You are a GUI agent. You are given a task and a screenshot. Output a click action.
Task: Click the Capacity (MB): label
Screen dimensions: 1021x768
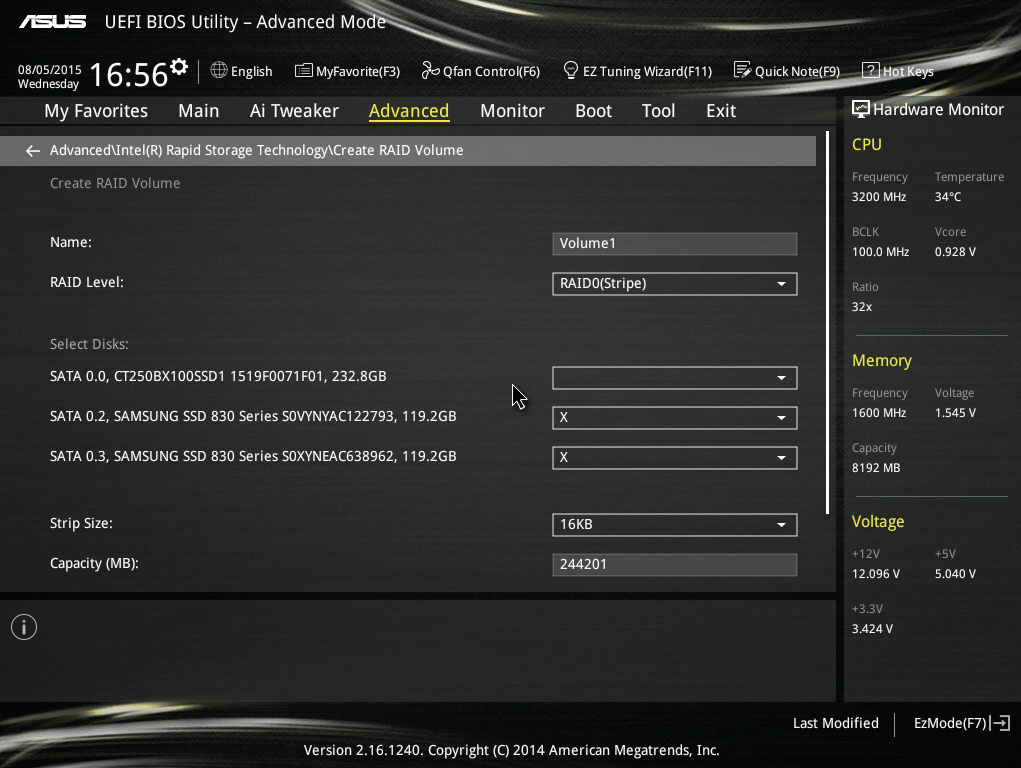click(x=94, y=563)
